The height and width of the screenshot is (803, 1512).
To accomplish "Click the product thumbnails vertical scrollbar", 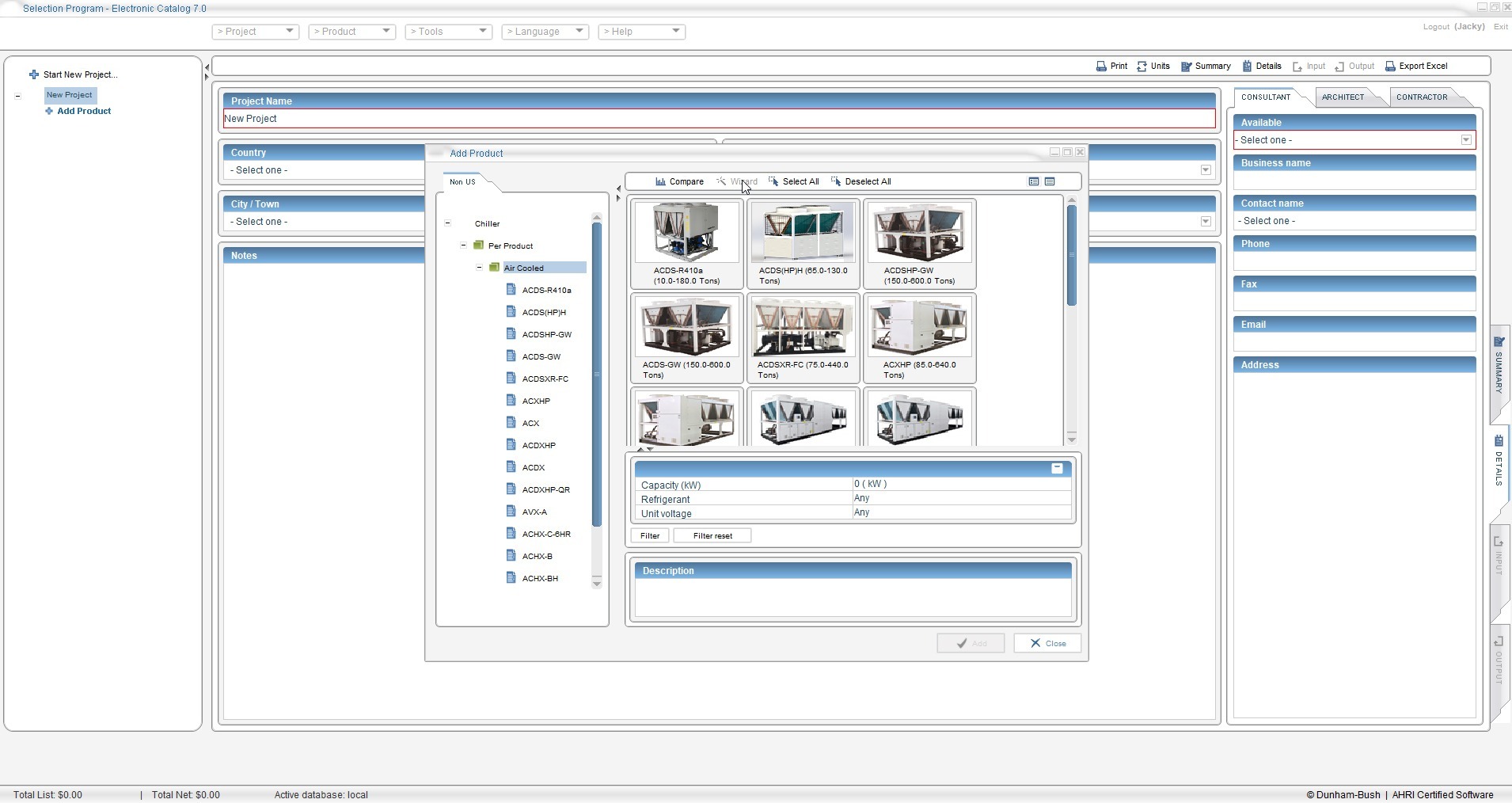I will [1072, 255].
